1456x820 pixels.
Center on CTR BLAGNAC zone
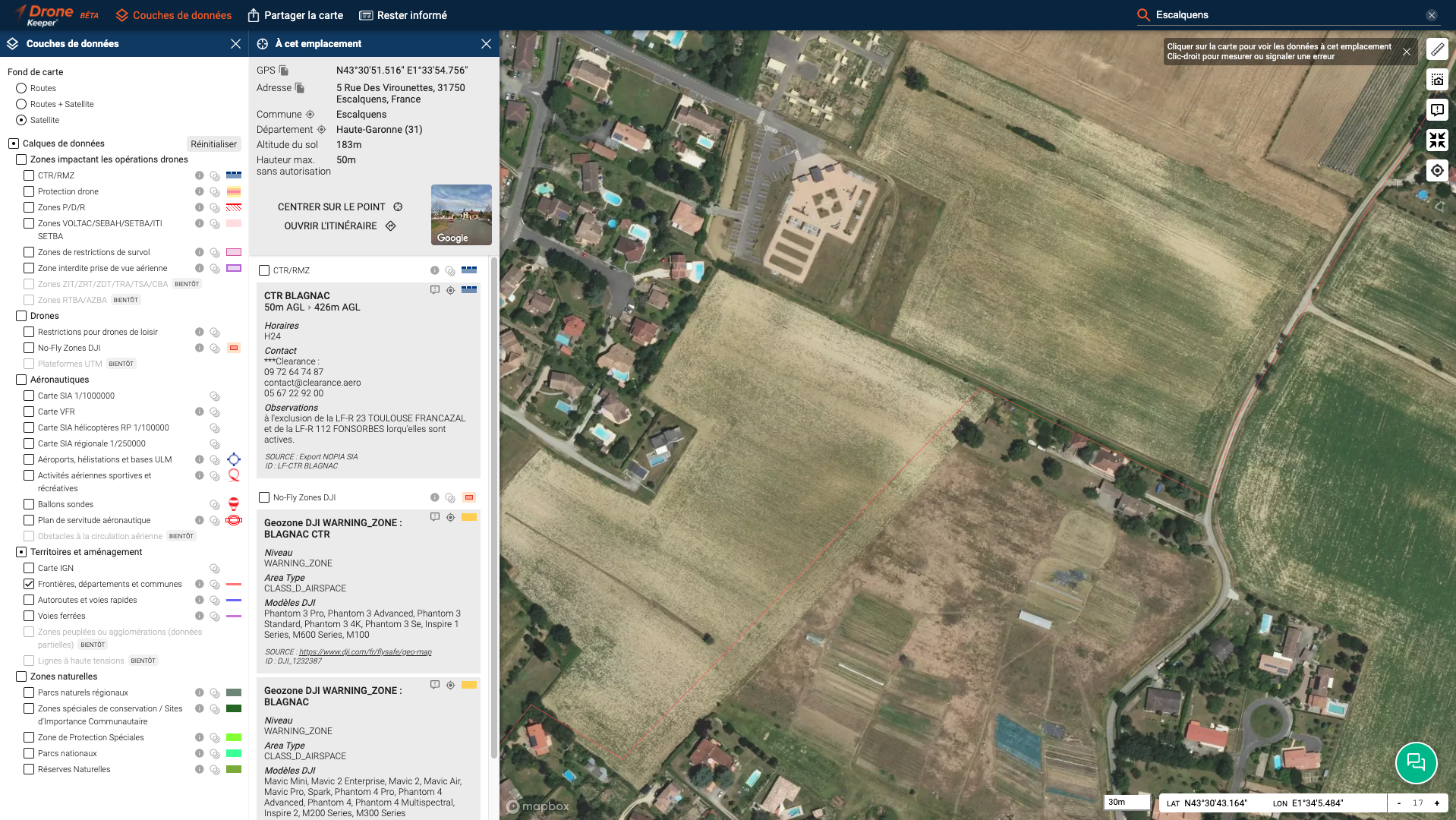tap(450, 290)
